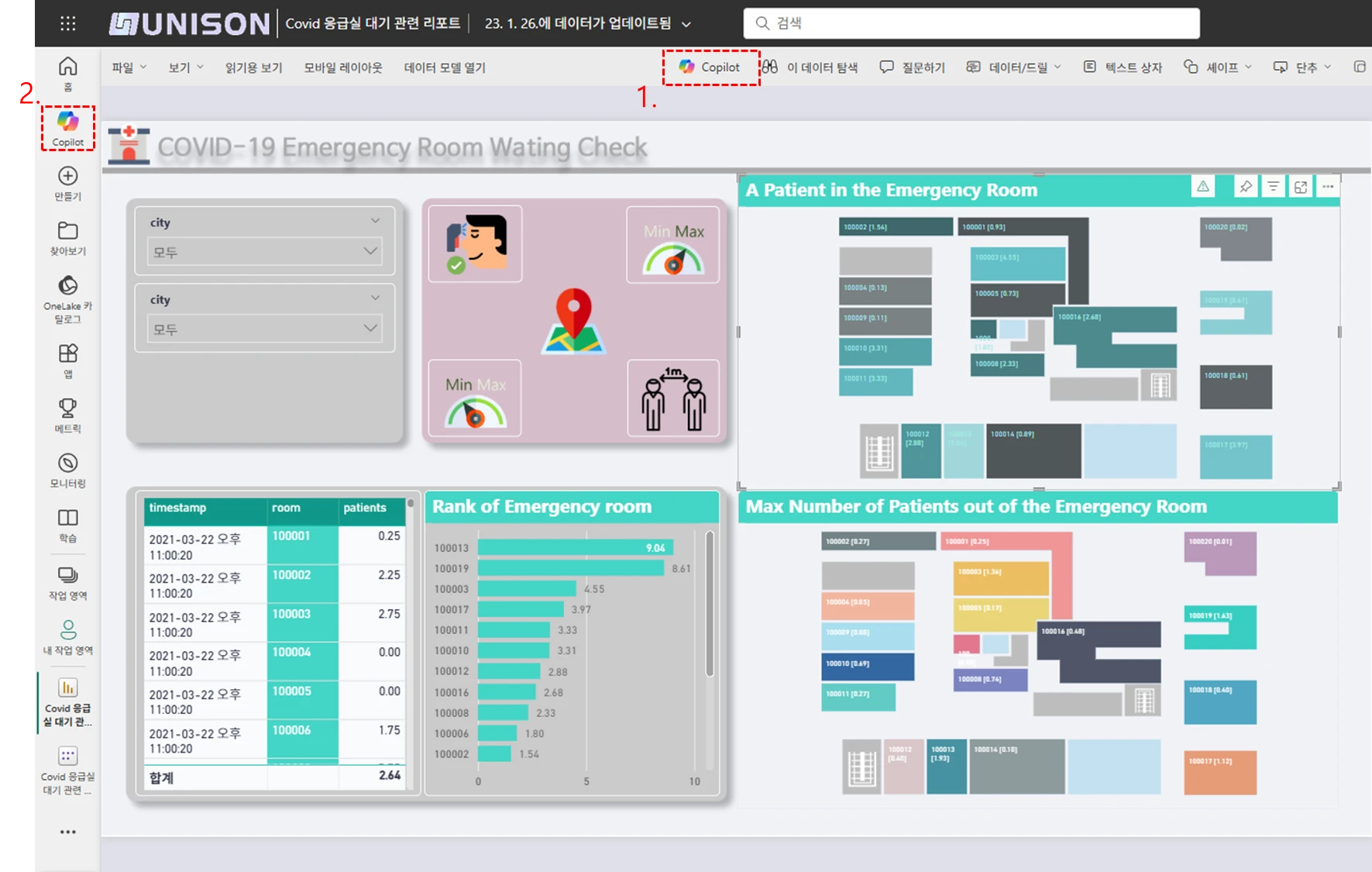Click the filter icon on the visual header
The height and width of the screenshot is (872, 1372).
[x=1273, y=187]
